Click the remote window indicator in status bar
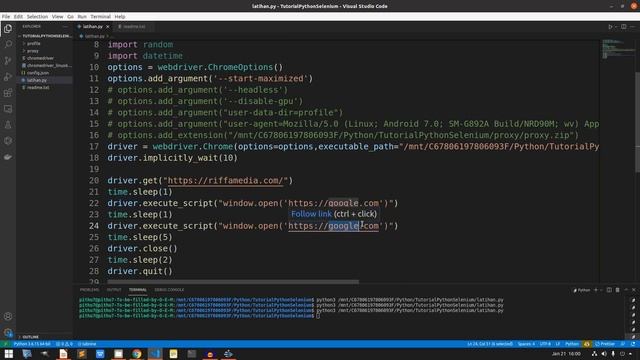 tap(5, 344)
